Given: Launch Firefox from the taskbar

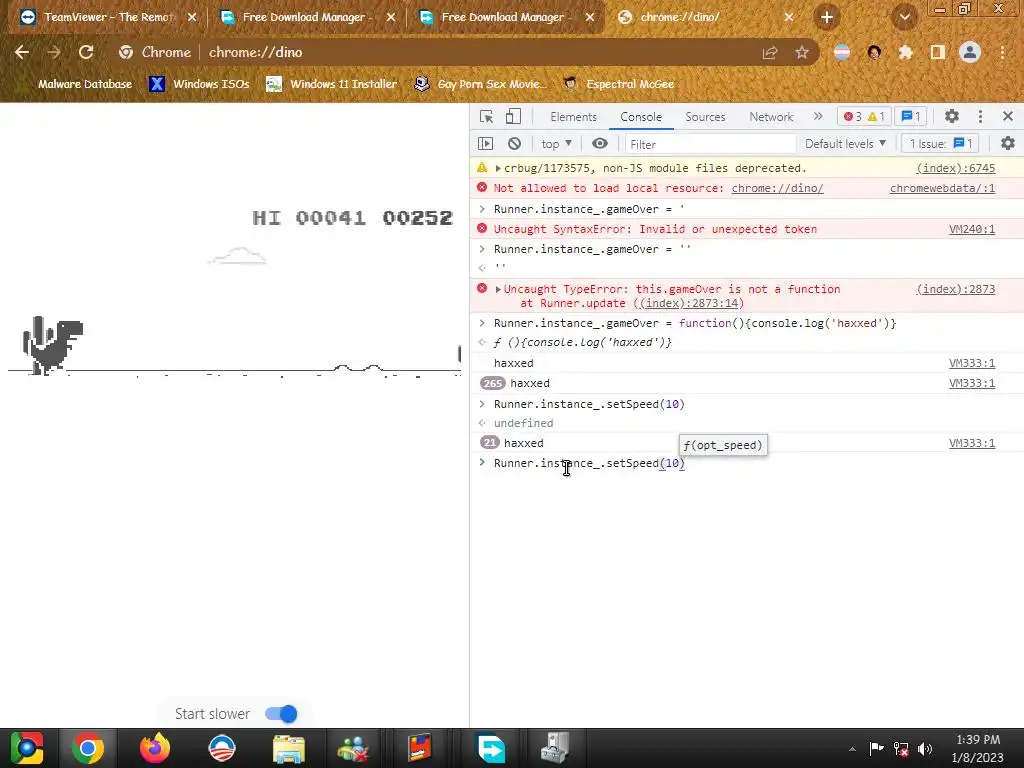Looking at the screenshot, I should coord(155,748).
